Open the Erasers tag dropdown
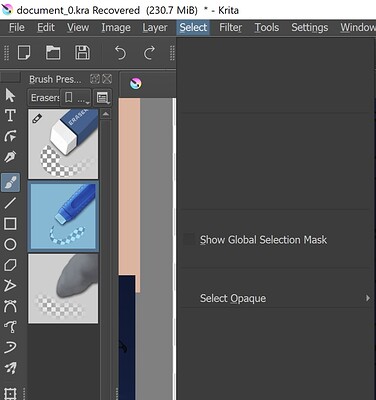 point(45,98)
